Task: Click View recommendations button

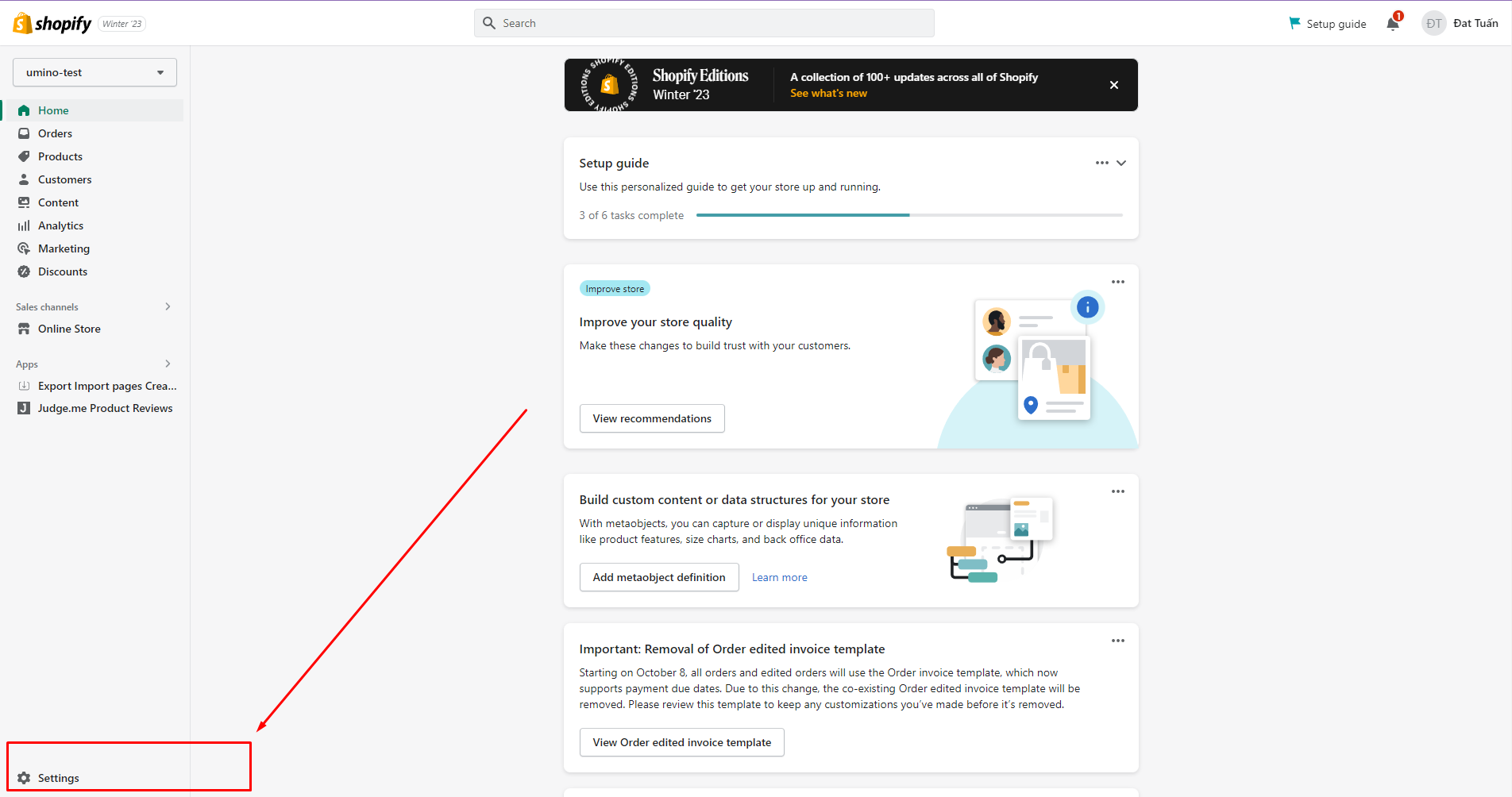Action: pyautogui.click(x=652, y=418)
